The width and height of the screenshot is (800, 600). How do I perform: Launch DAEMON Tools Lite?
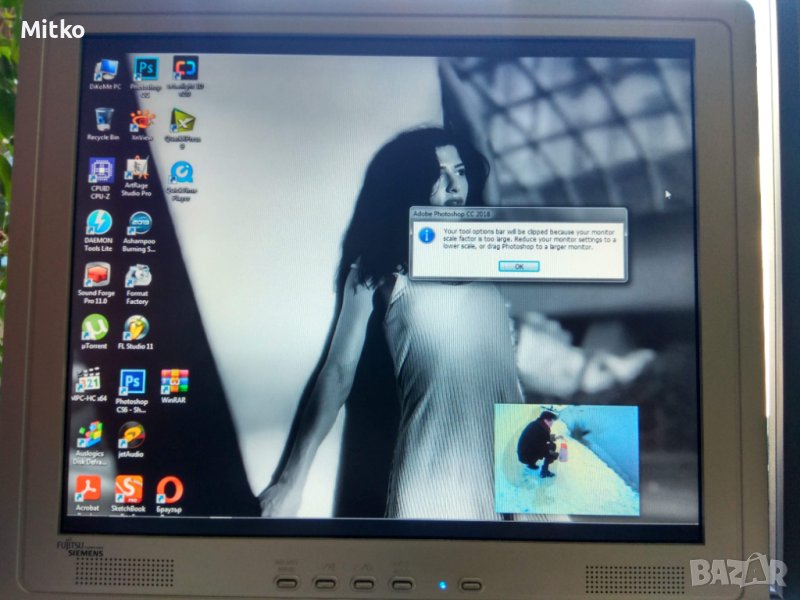click(x=99, y=224)
